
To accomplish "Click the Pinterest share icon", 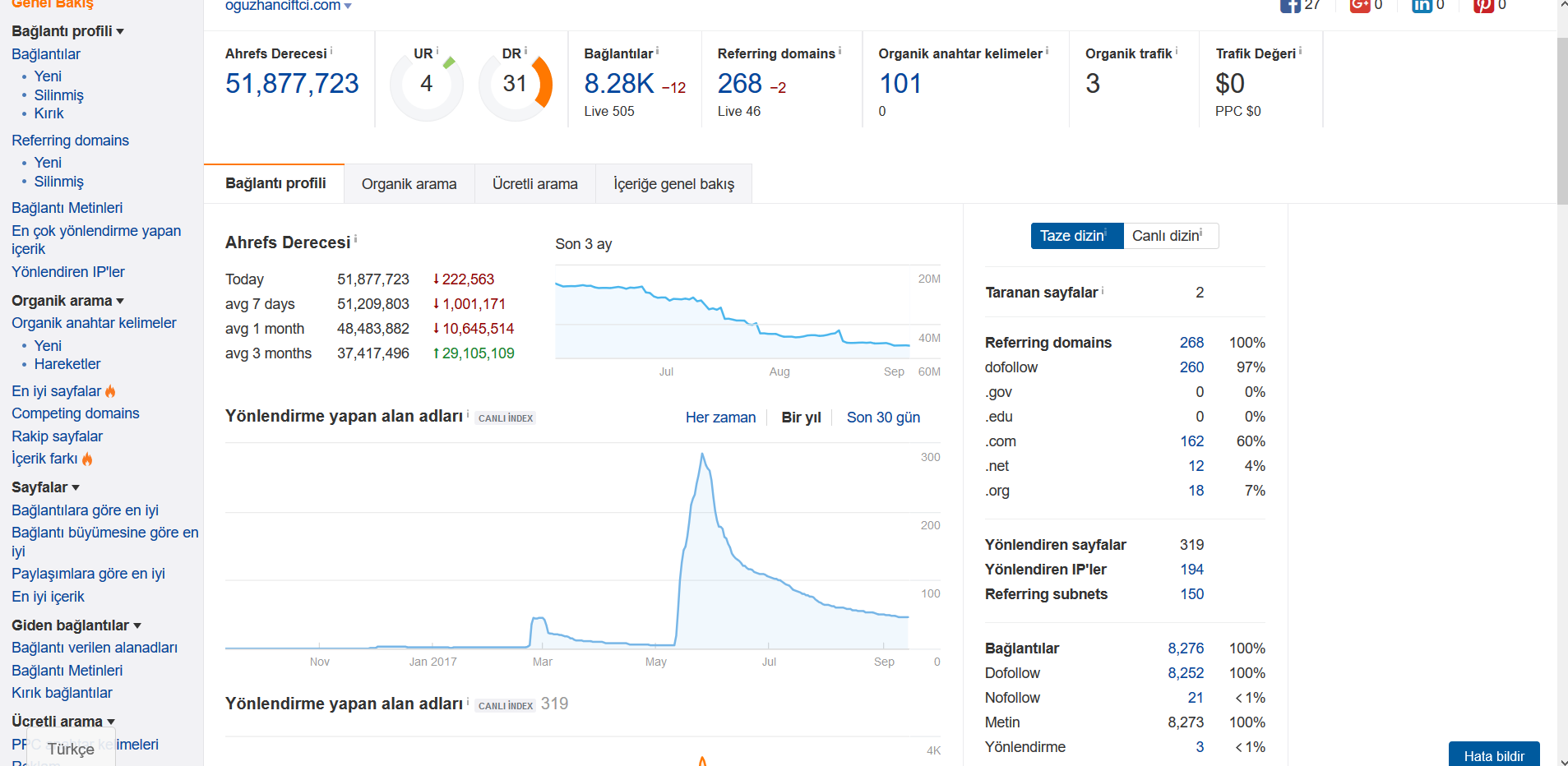I will (1483, 5).
